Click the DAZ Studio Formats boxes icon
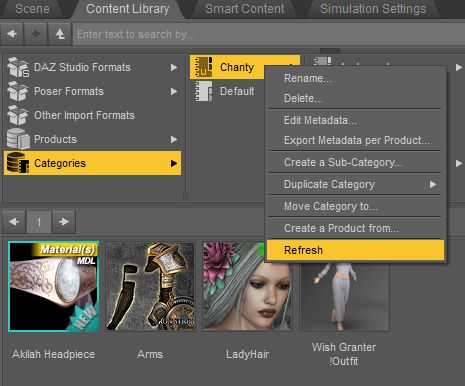The width and height of the screenshot is (465, 386). [x=18, y=67]
